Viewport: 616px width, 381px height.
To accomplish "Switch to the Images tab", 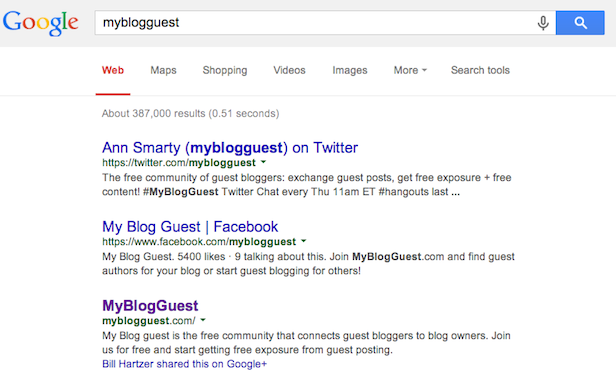I will tap(350, 70).
